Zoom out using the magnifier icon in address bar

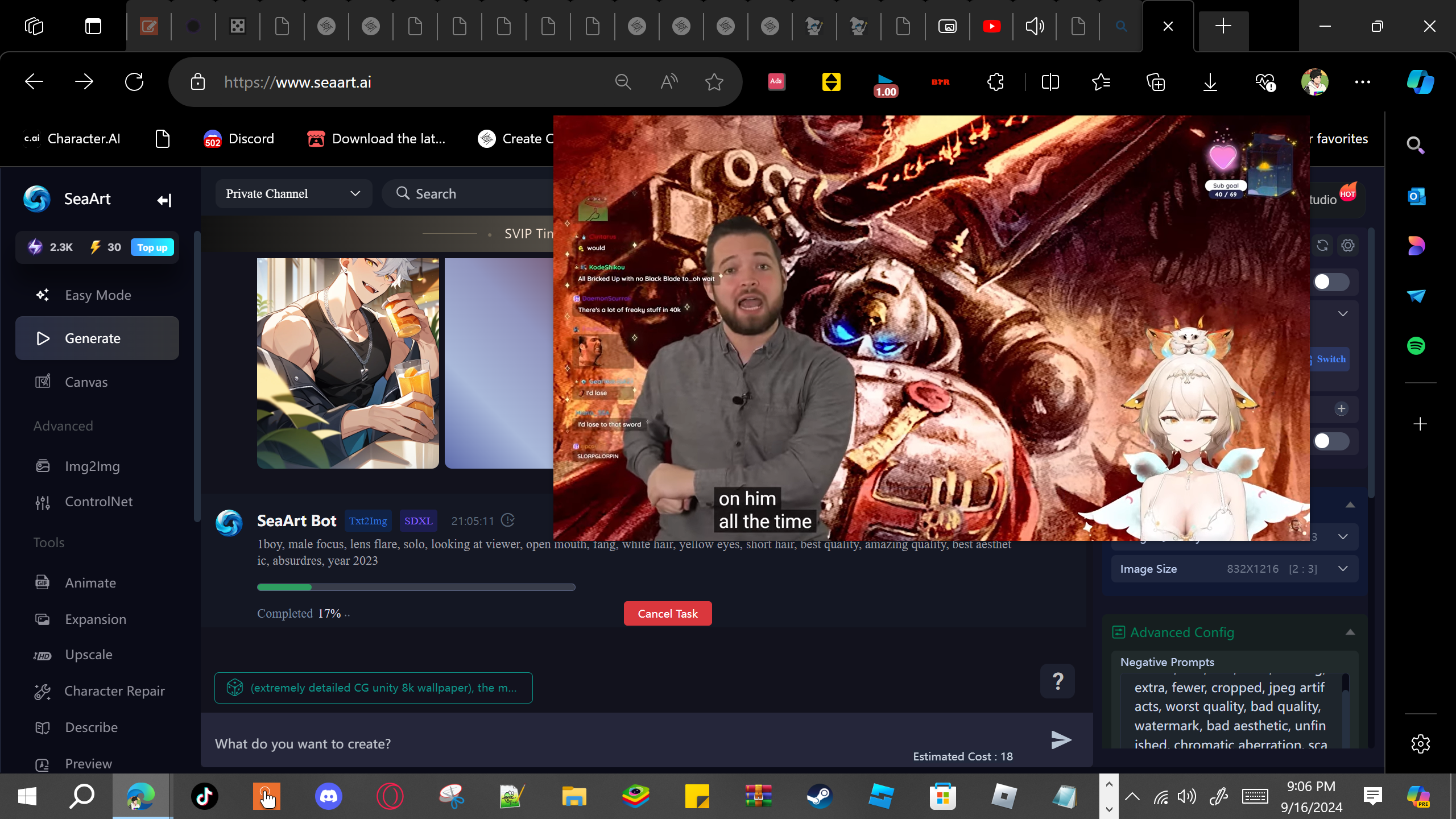[x=623, y=82]
